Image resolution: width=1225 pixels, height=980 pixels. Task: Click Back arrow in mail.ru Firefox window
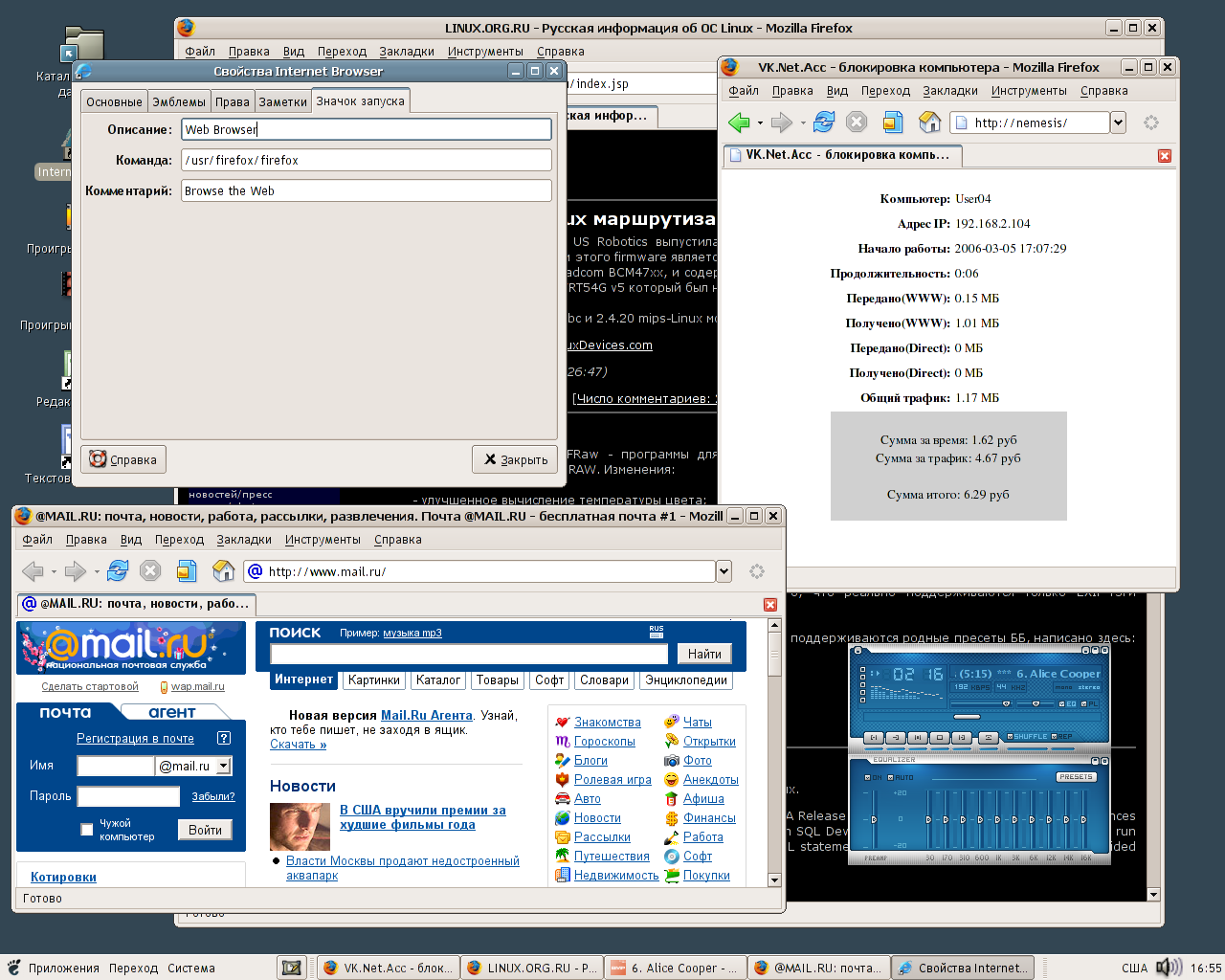33,571
